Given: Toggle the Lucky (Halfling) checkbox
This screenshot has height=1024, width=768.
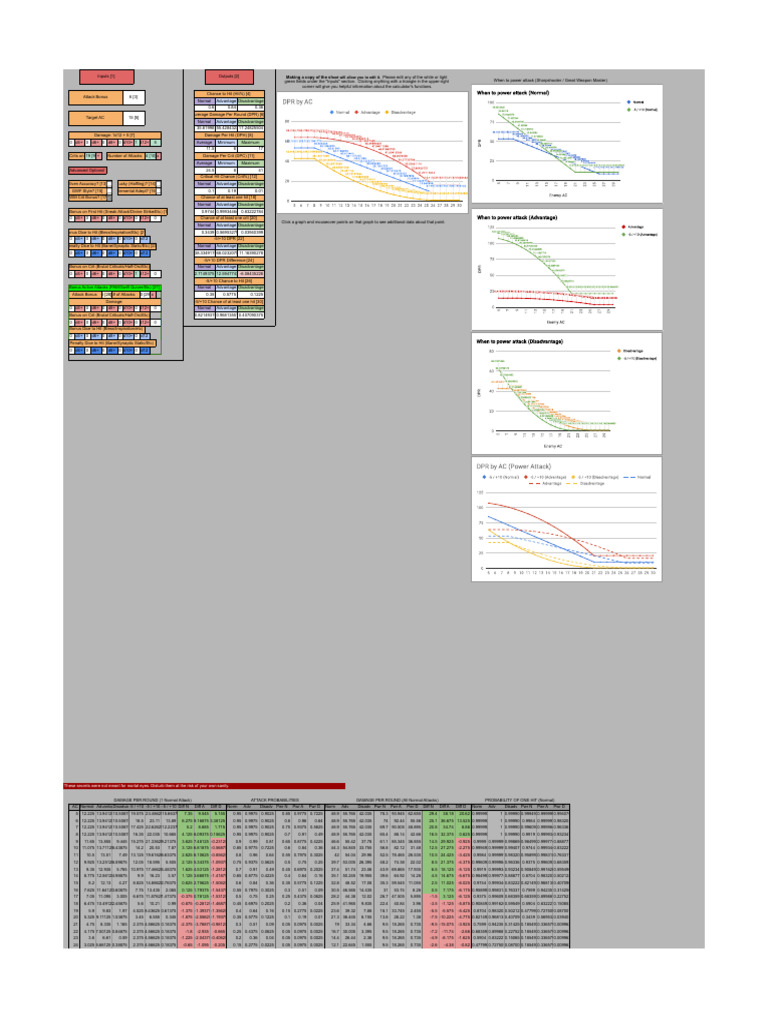Looking at the screenshot, I should click(159, 184).
